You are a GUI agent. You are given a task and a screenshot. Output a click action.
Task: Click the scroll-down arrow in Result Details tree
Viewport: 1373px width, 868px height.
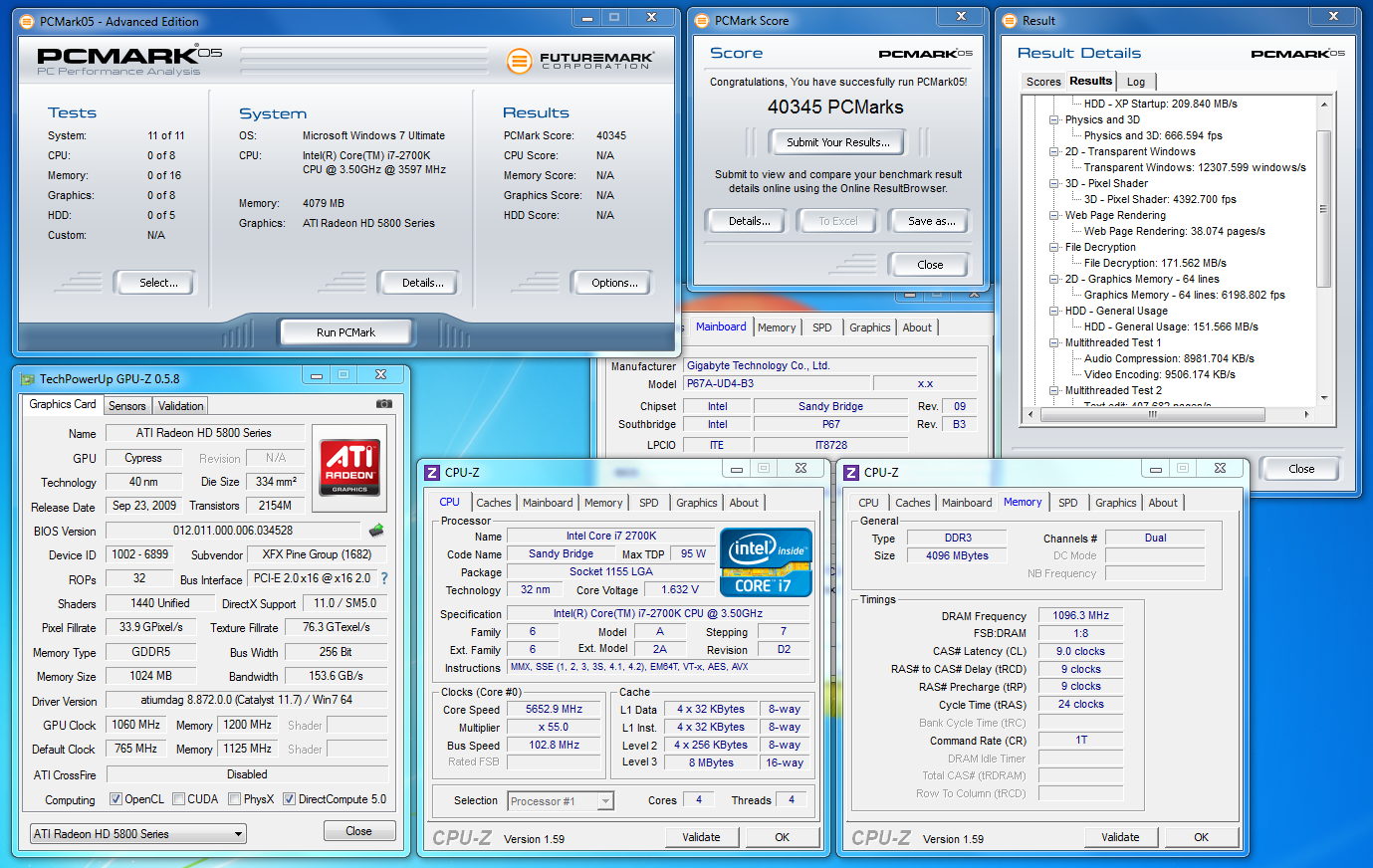1323,397
